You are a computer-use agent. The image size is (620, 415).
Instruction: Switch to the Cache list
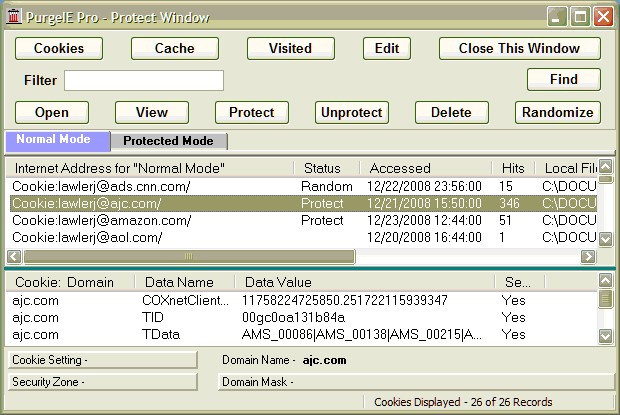click(x=175, y=49)
